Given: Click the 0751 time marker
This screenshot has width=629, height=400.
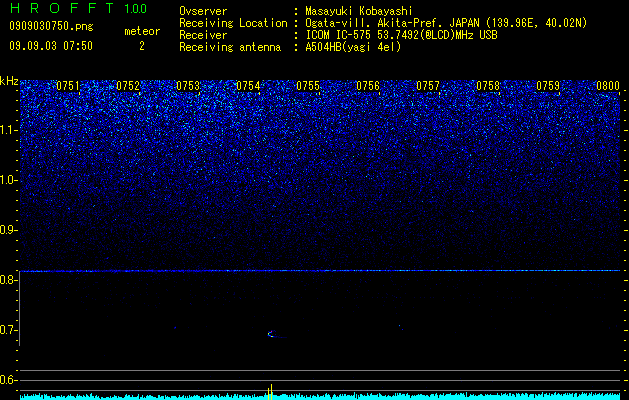Looking at the screenshot, I should click(68, 86).
